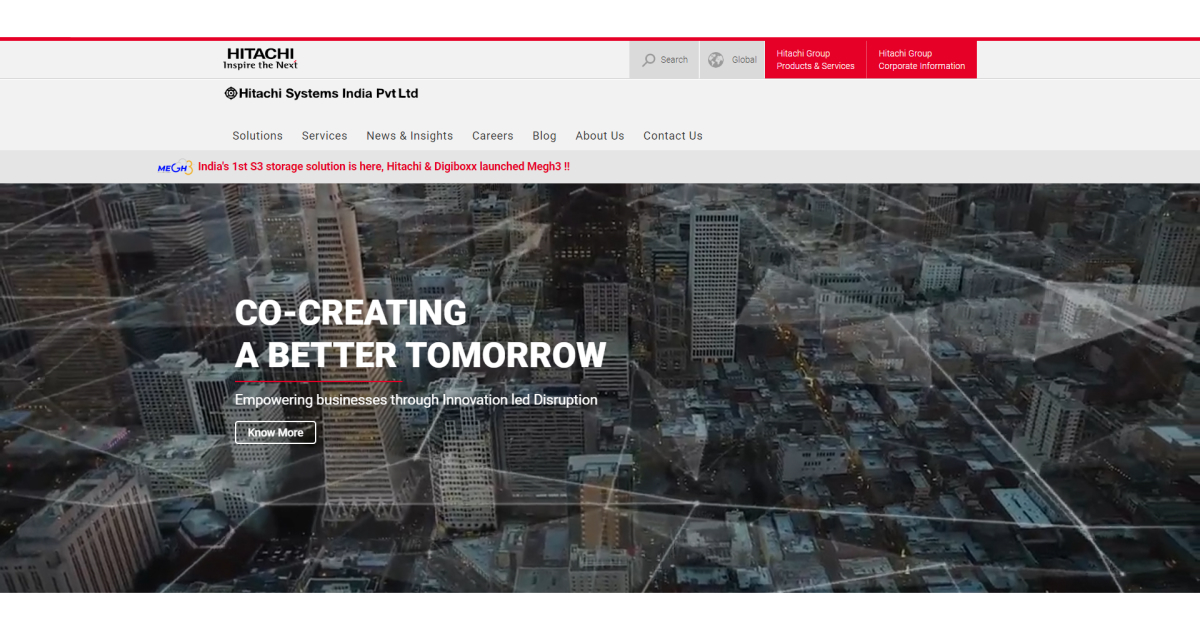1200x630 pixels.
Task: Open Hitachi Group Products & Services
Action: pyautogui.click(x=815, y=60)
